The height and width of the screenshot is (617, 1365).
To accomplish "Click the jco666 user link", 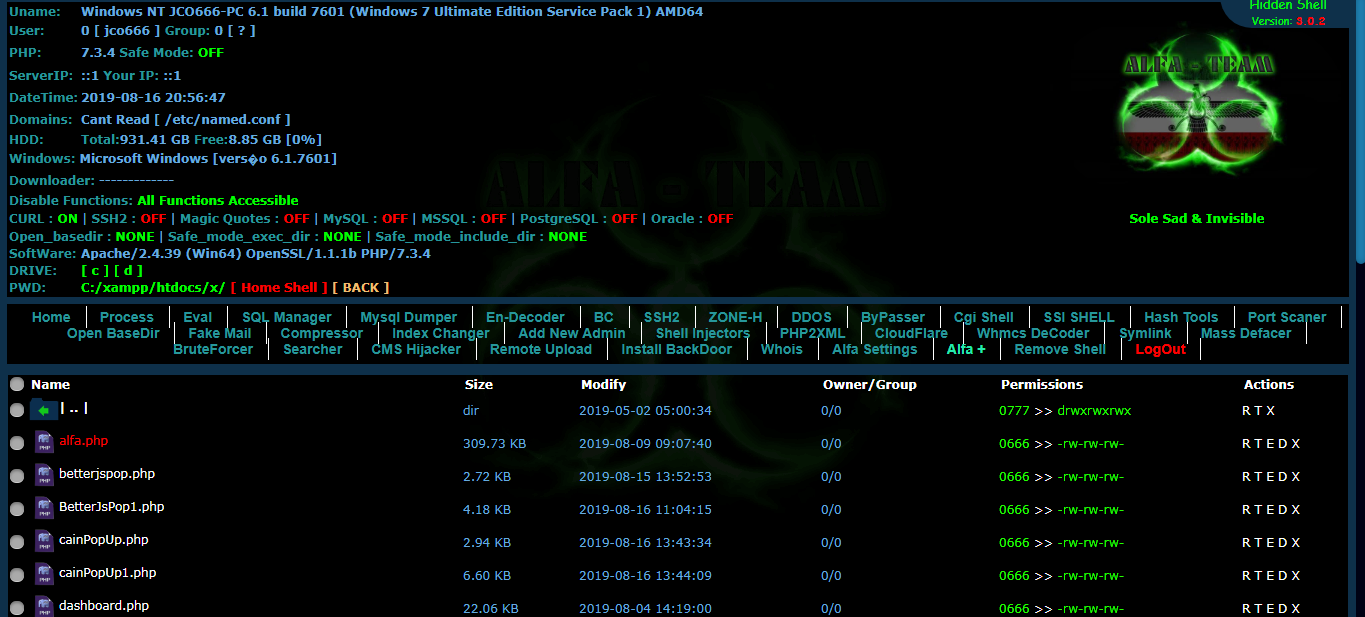I will pyautogui.click(x=128, y=31).
